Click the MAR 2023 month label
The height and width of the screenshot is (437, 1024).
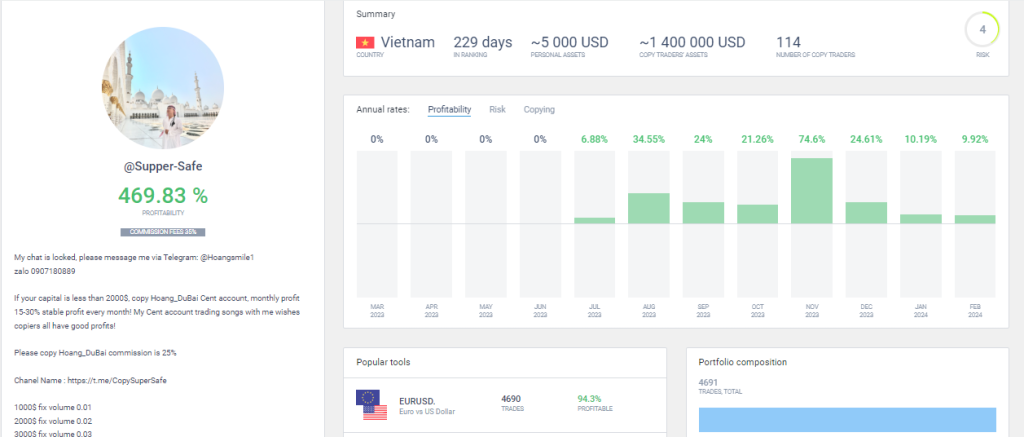pos(377,310)
